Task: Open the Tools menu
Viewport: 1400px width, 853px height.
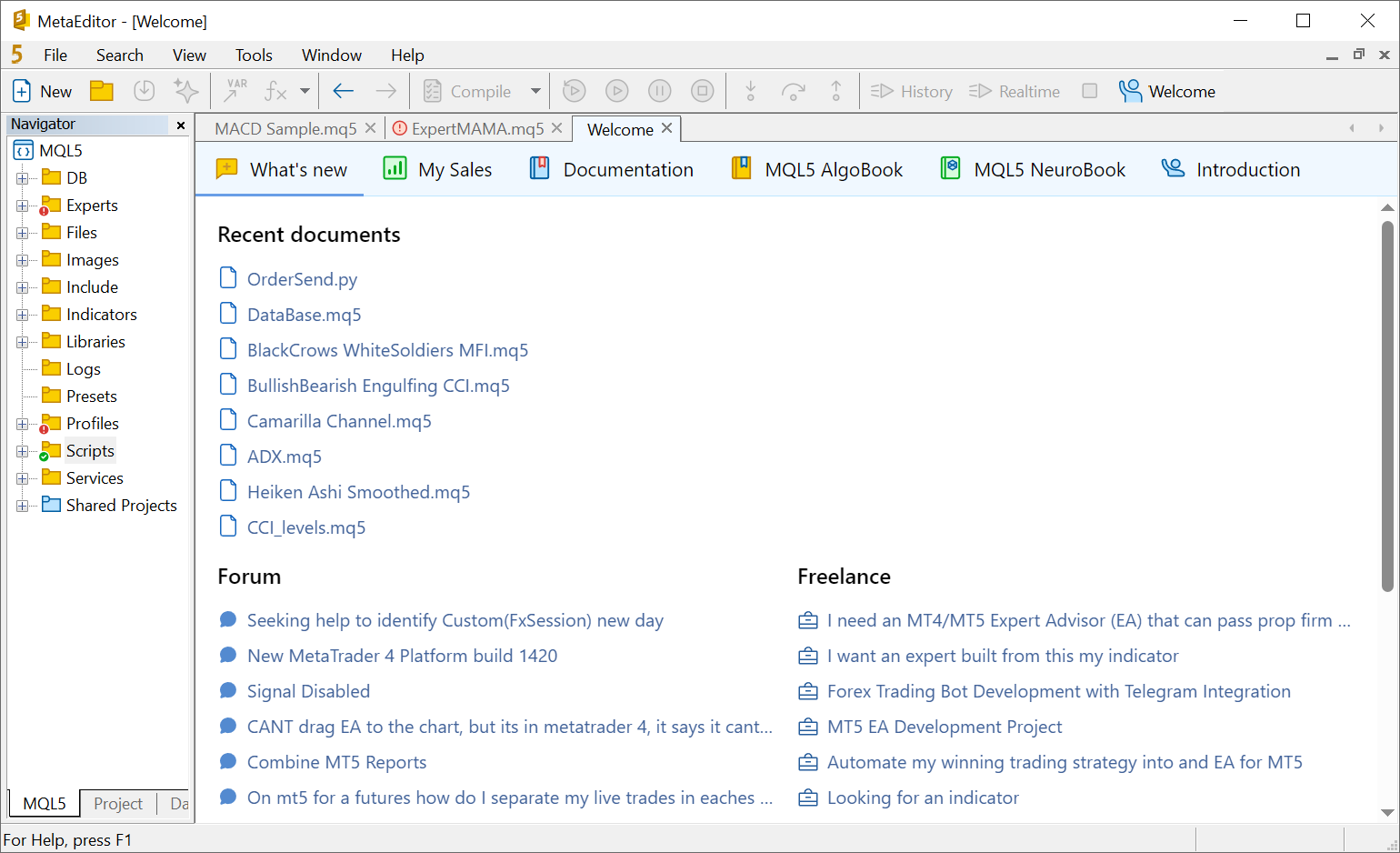Action: tap(253, 55)
